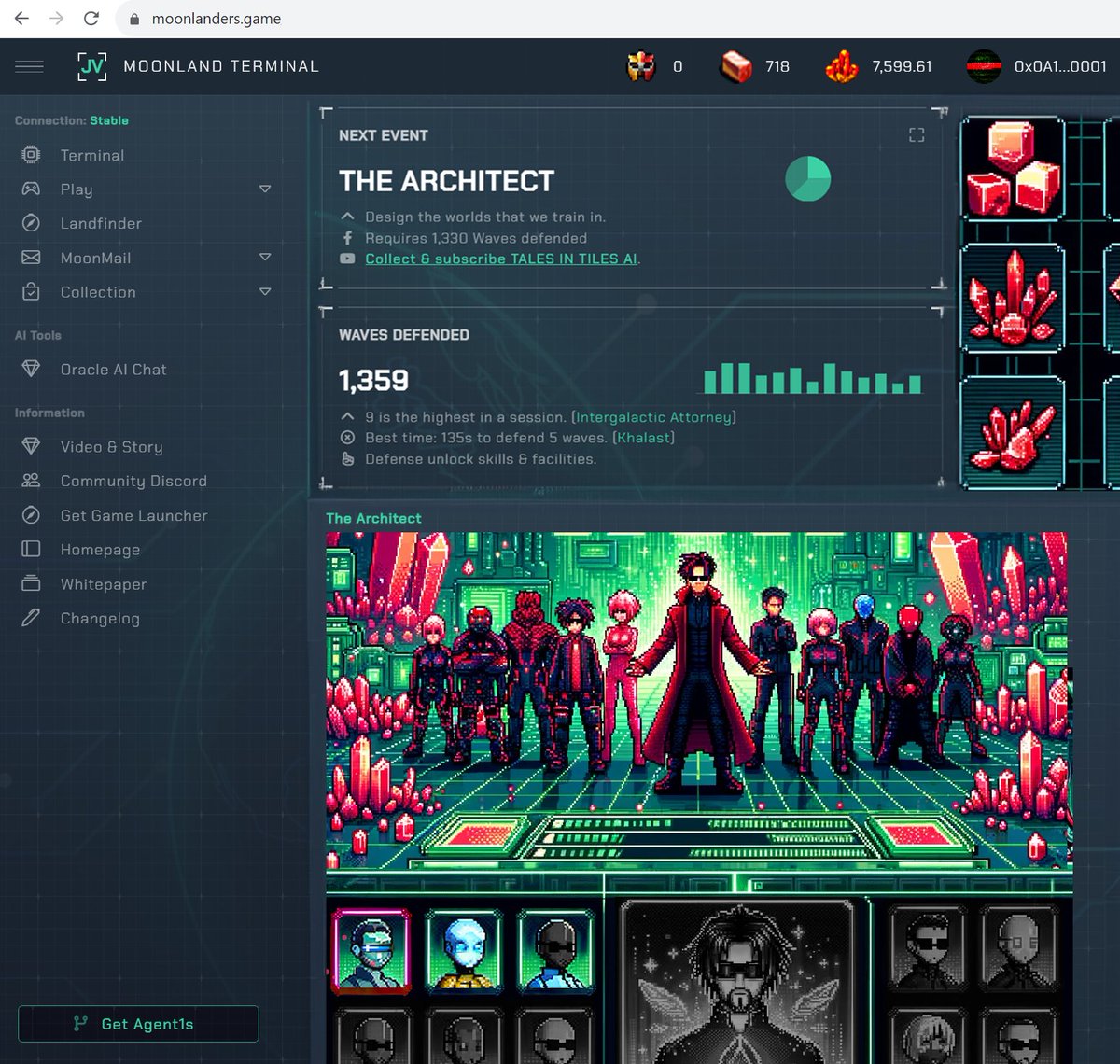Click the Community Discord people icon

(x=31, y=481)
